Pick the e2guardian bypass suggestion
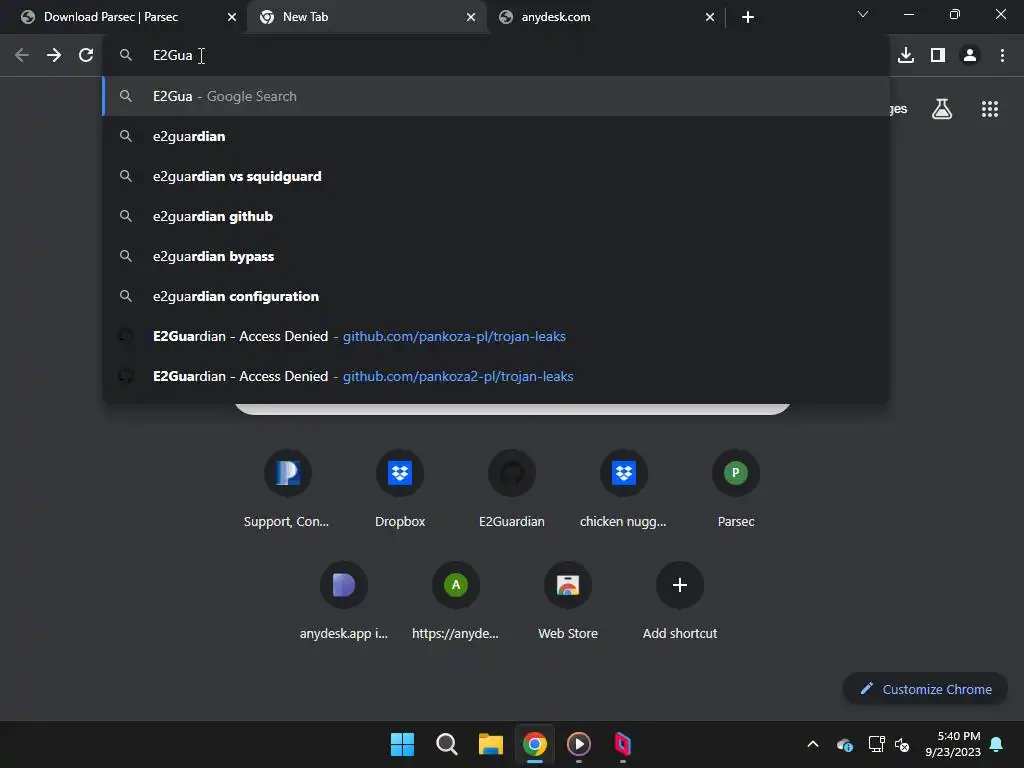1024x768 pixels. [496, 257]
